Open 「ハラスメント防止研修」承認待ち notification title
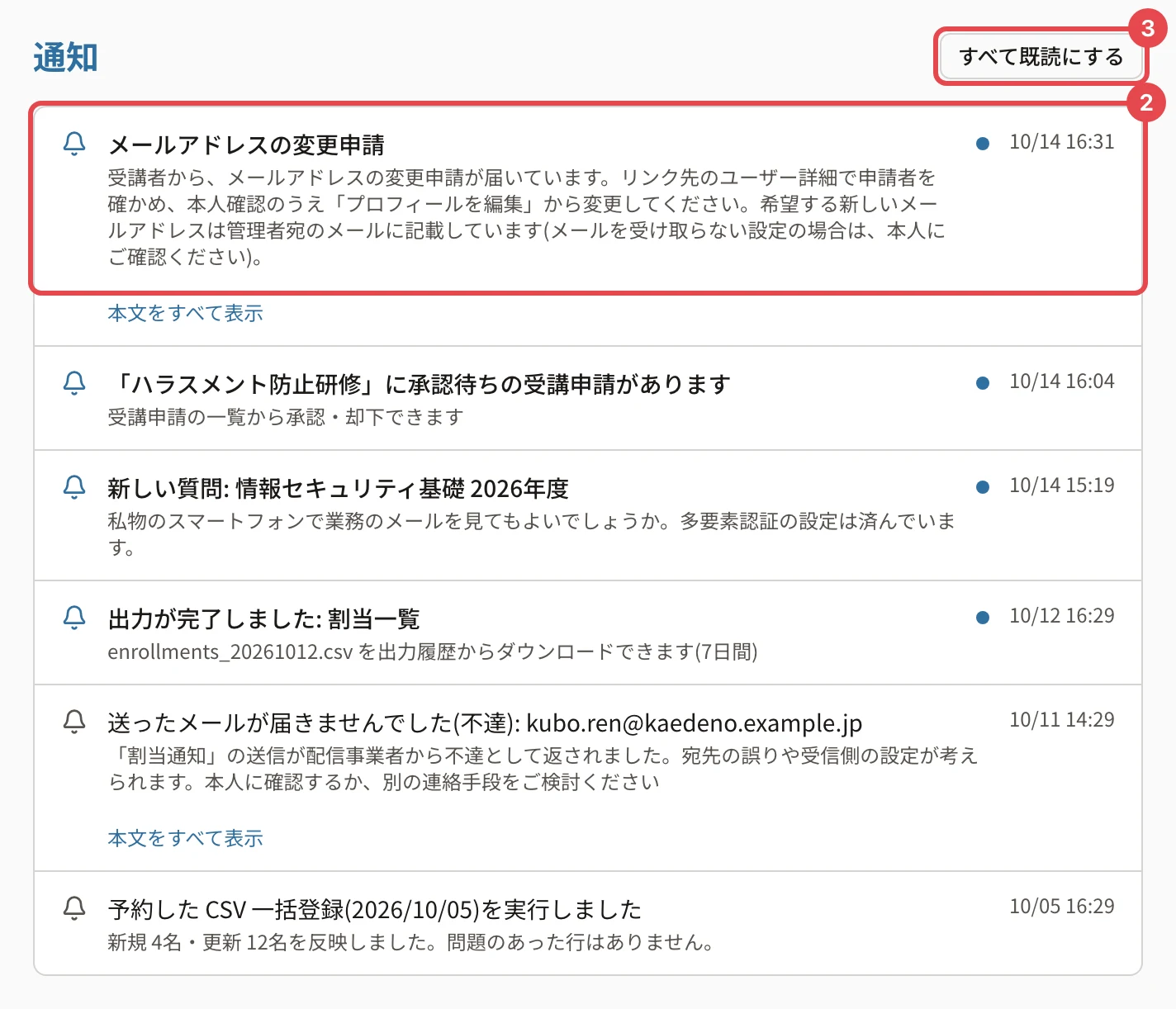 click(x=419, y=384)
